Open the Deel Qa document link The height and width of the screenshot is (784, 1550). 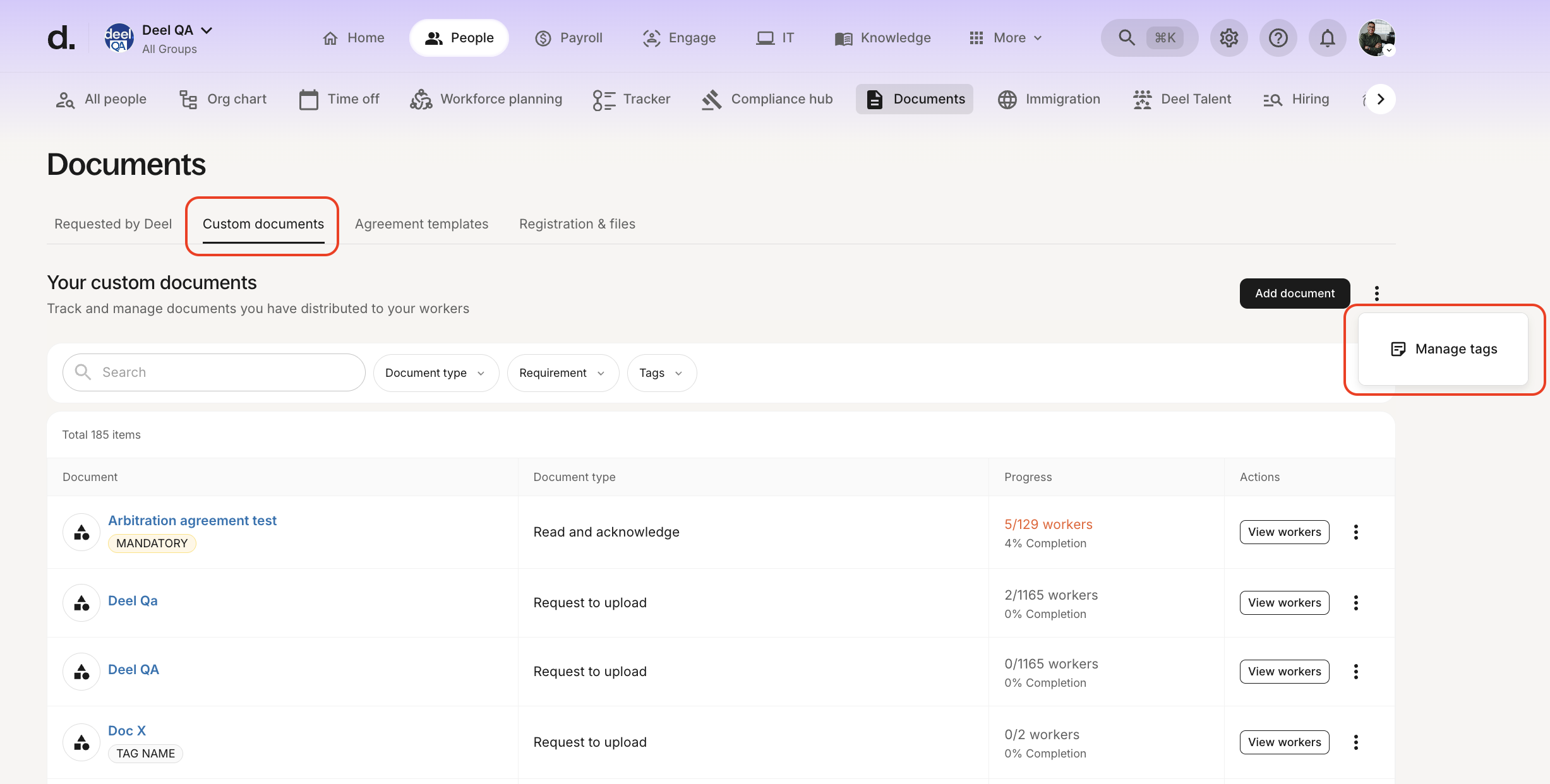coord(133,601)
